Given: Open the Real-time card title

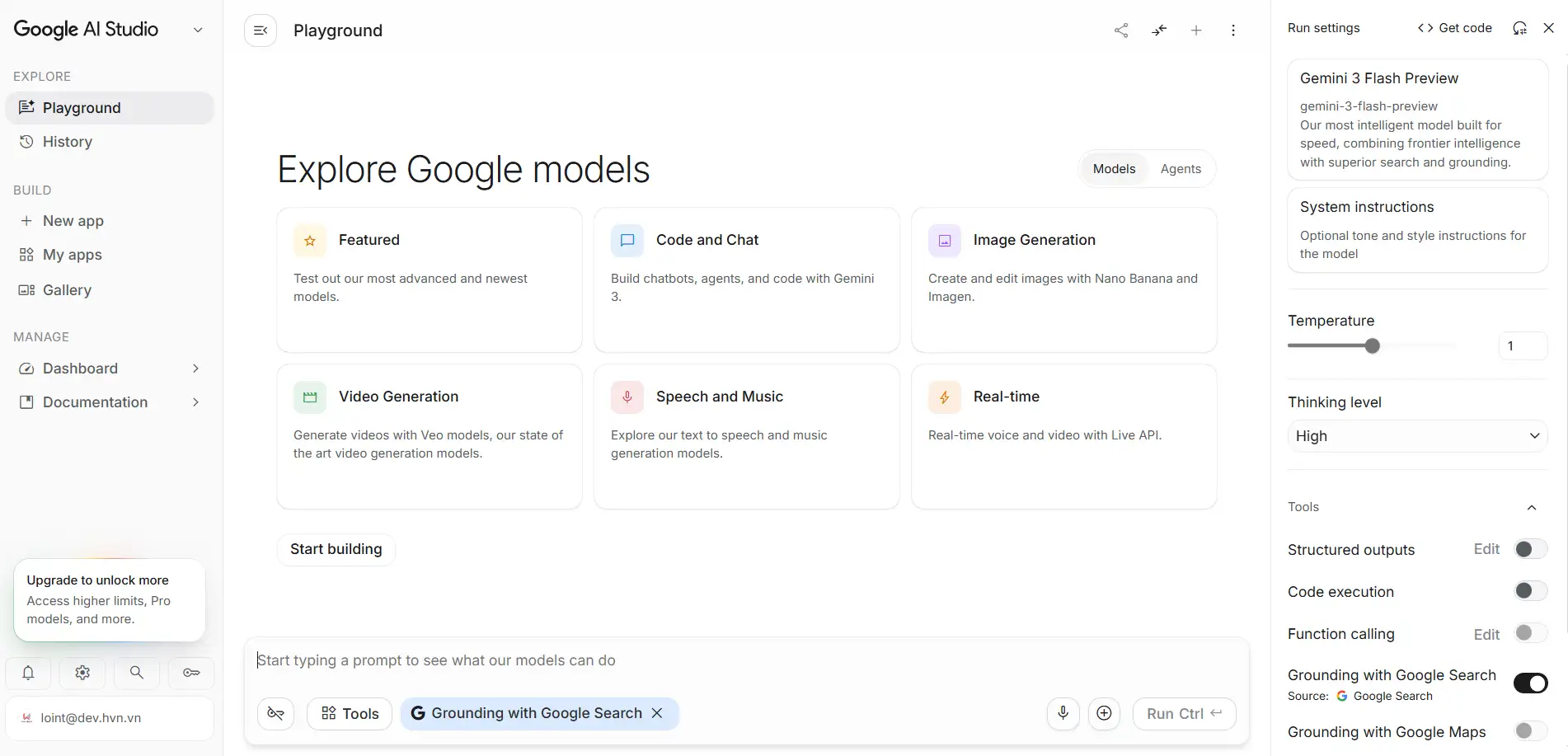Looking at the screenshot, I should tap(1007, 397).
